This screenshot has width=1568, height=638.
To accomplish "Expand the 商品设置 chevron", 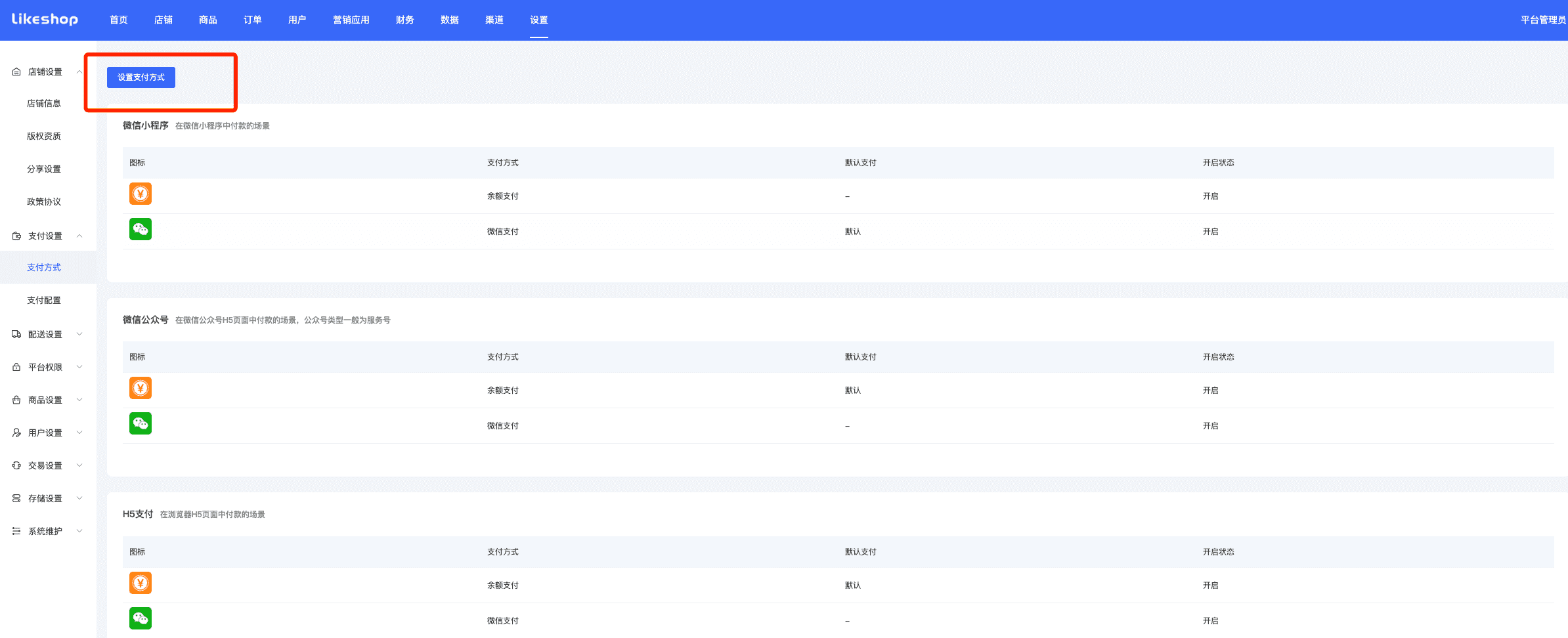I will click(x=79, y=400).
